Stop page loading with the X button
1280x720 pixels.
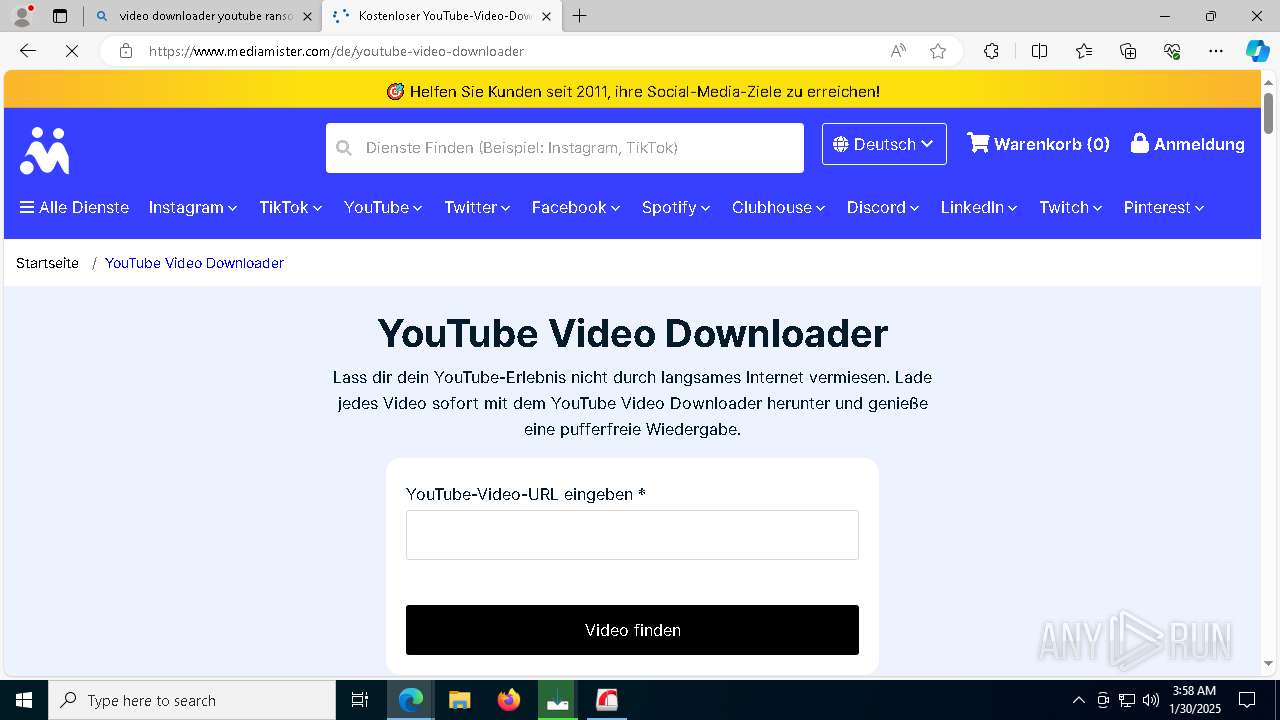point(72,51)
